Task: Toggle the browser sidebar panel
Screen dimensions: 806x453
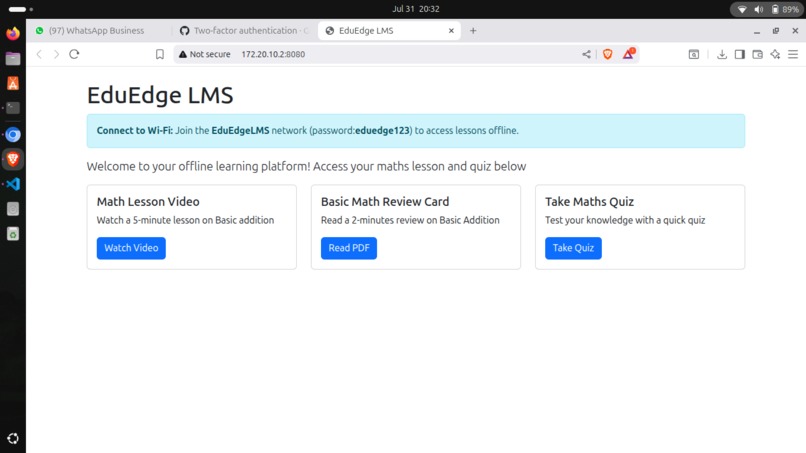Action: coord(740,54)
